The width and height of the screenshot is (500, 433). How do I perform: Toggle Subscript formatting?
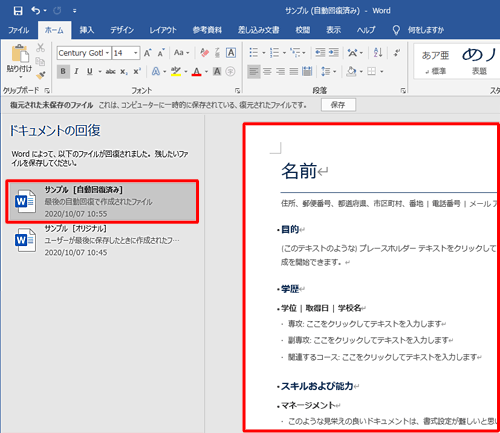tap(124, 72)
